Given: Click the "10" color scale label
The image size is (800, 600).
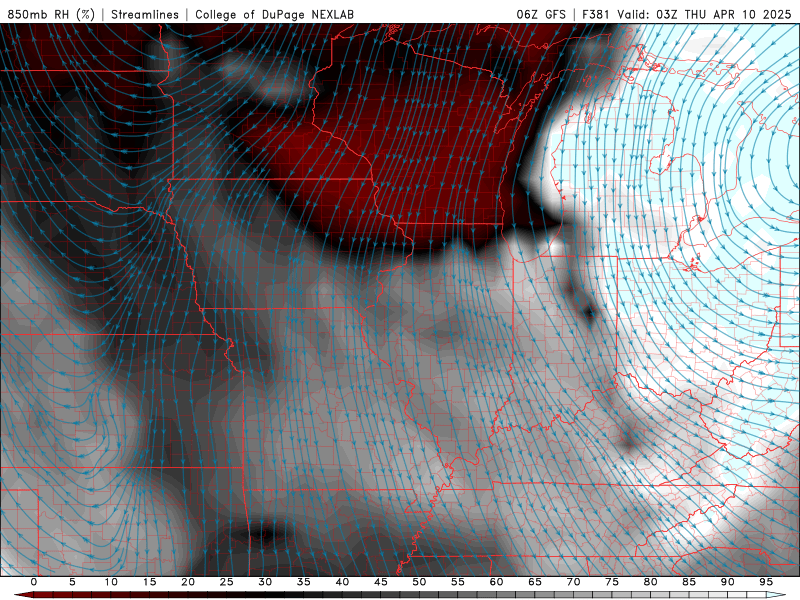Looking at the screenshot, I should pos(111,582).
